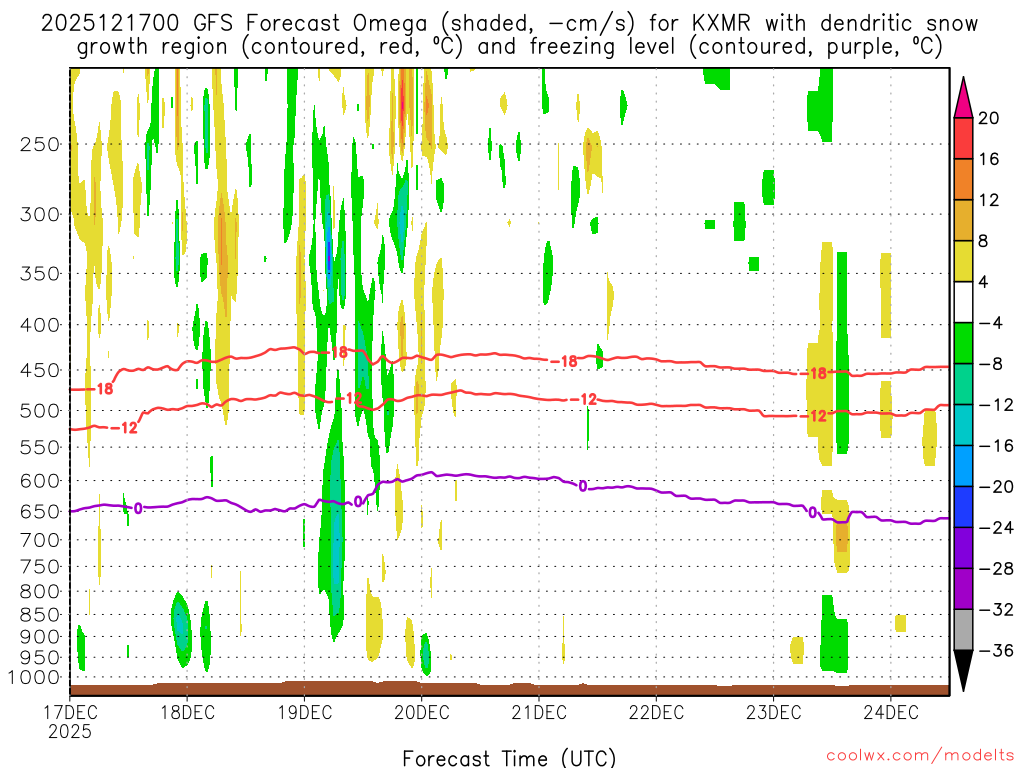
Task: Click the 22DEC date label on time axis
Action: (656, 712)
